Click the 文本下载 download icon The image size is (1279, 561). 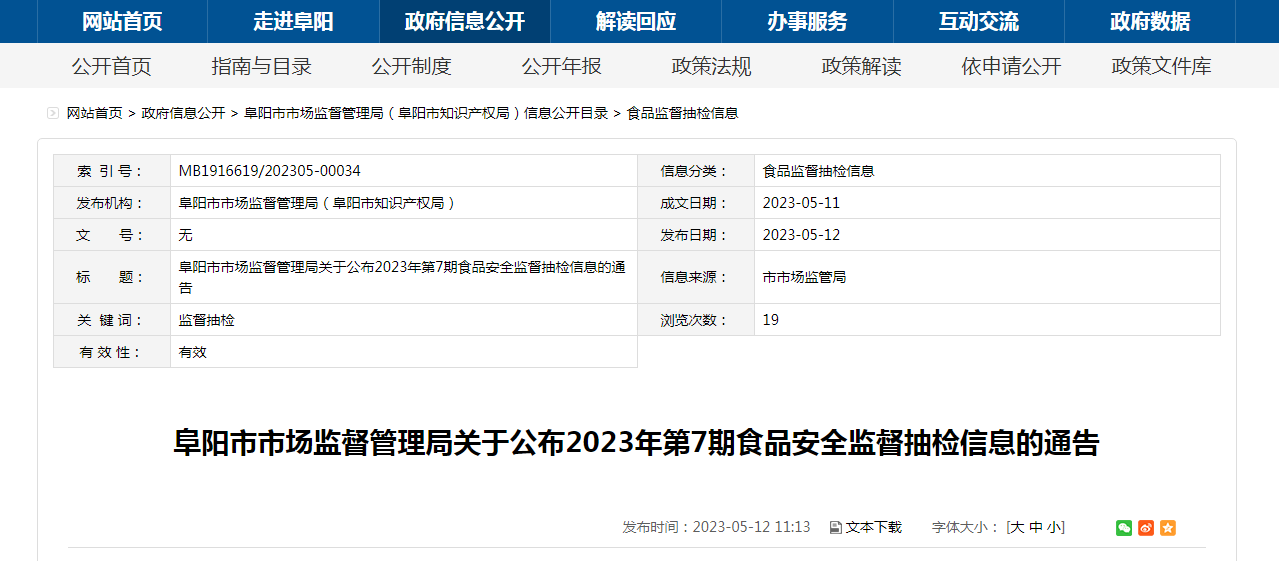pyautogui.click(x=836, y=528)
